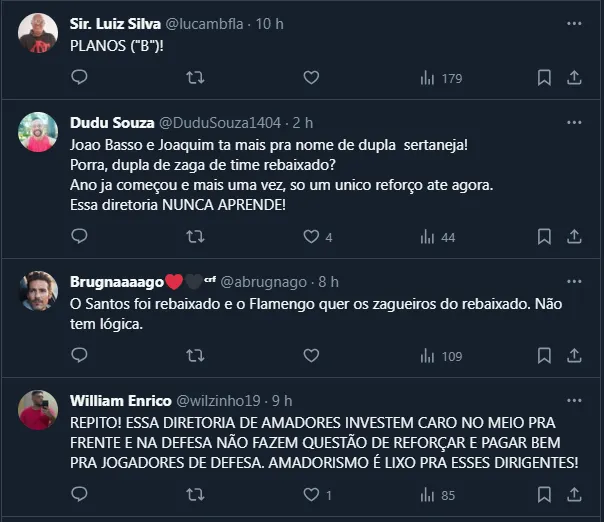Image resolution: width=604 pixels, height=522 pixels.
Task: Like Dudu Souza's tweet with 4 likes
Action: pos(311,237)
